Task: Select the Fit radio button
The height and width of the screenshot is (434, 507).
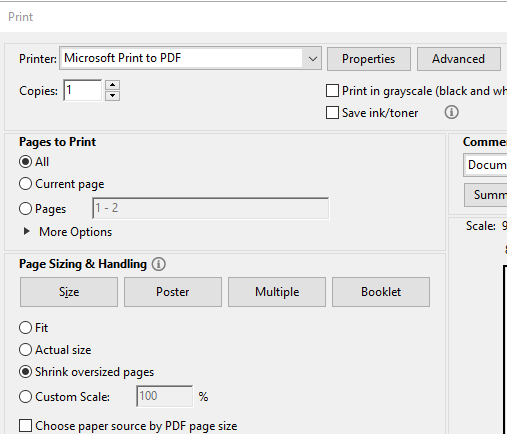Action: tap(26, 328)
